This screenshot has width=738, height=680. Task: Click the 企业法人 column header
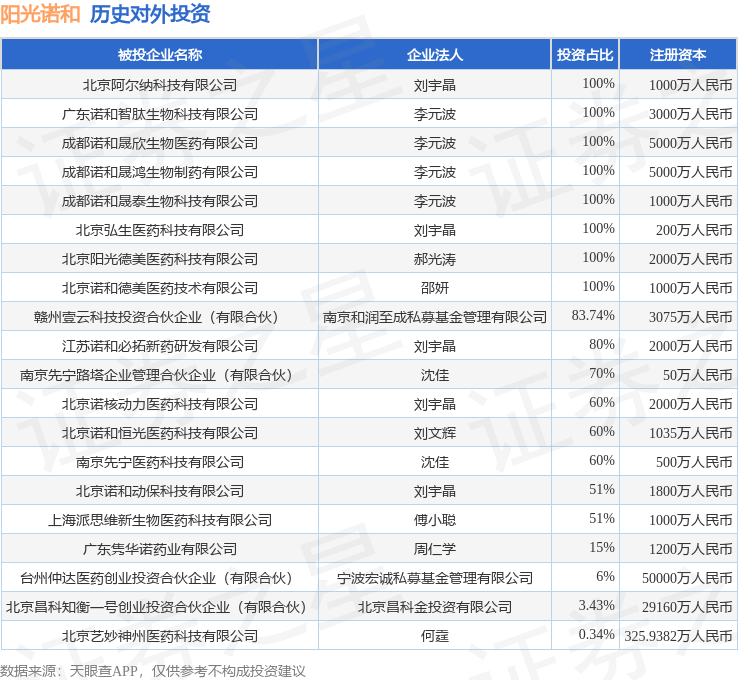pos(434,55)
